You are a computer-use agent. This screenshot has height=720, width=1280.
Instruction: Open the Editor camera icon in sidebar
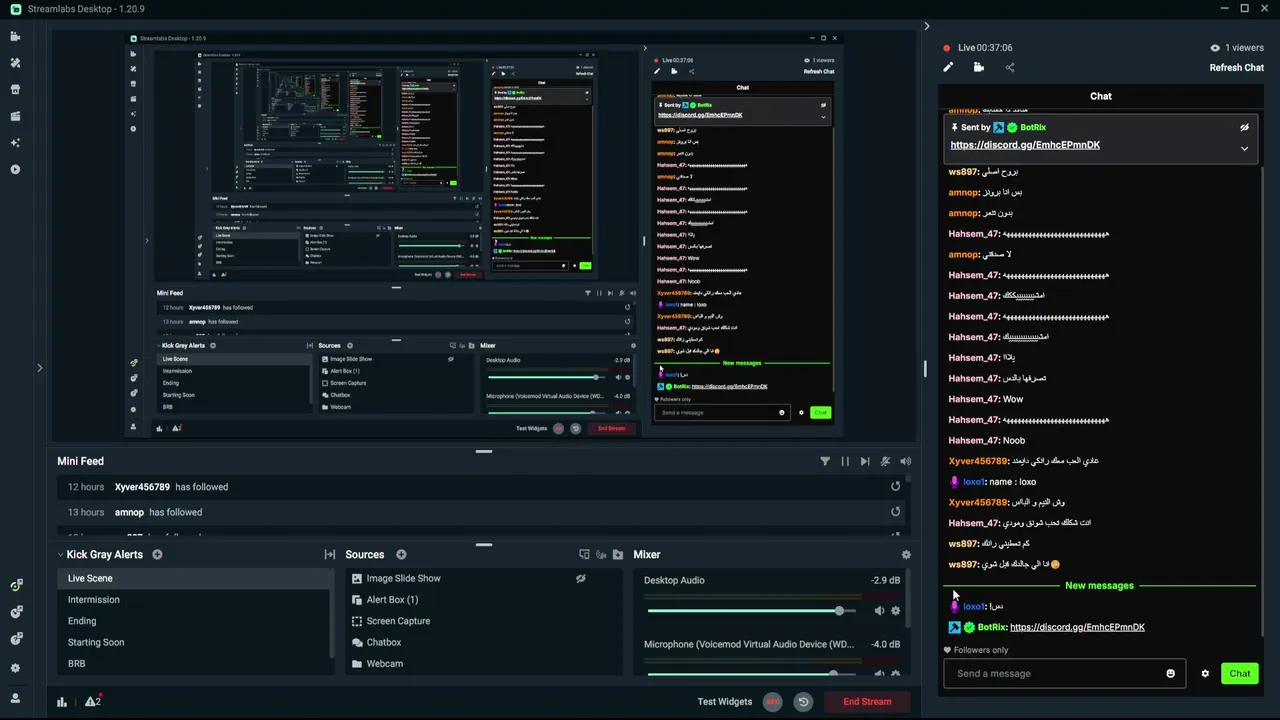pyautogui.click(x=15, y=36)
